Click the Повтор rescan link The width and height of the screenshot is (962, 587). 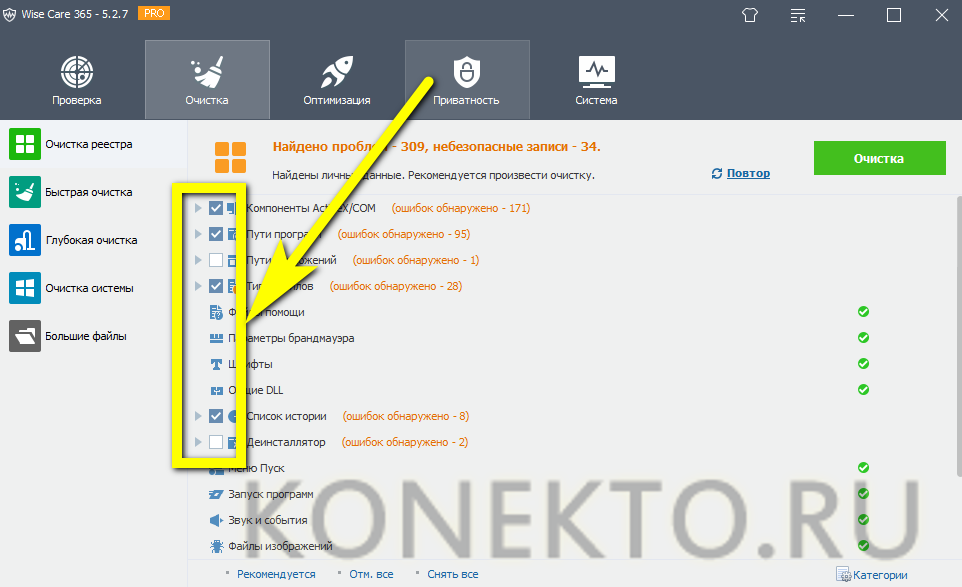pyautogui.click(x=748, y=173)
